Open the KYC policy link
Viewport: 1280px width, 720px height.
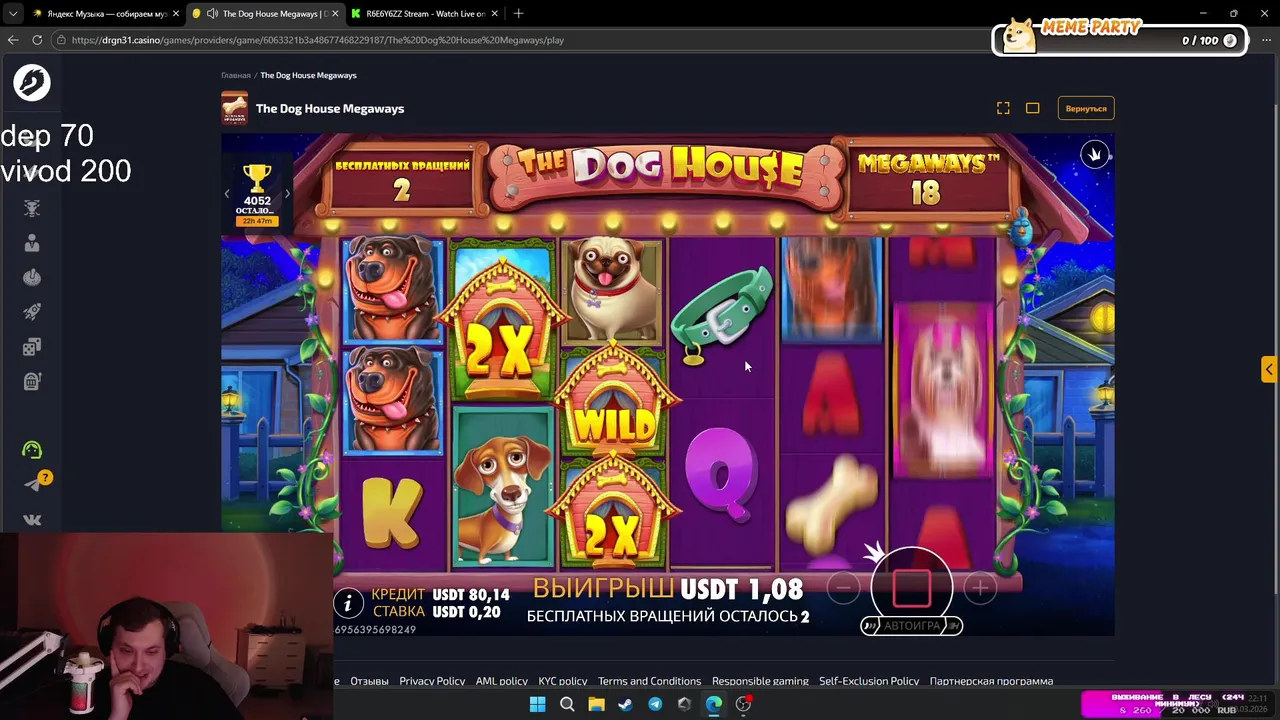(563, 681)
